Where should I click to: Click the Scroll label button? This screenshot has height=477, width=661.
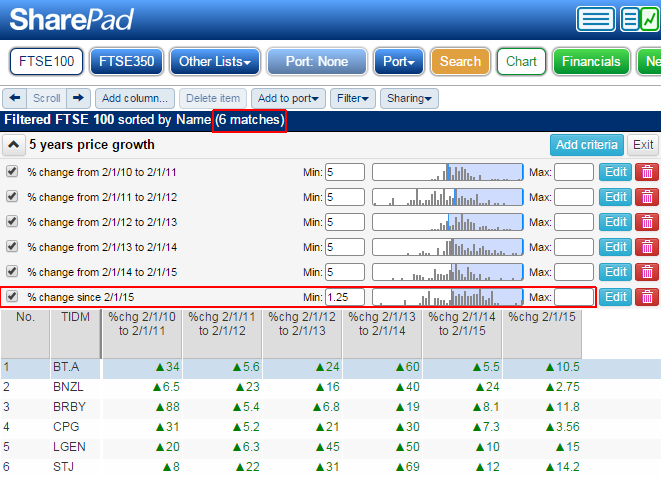point(47,98)
